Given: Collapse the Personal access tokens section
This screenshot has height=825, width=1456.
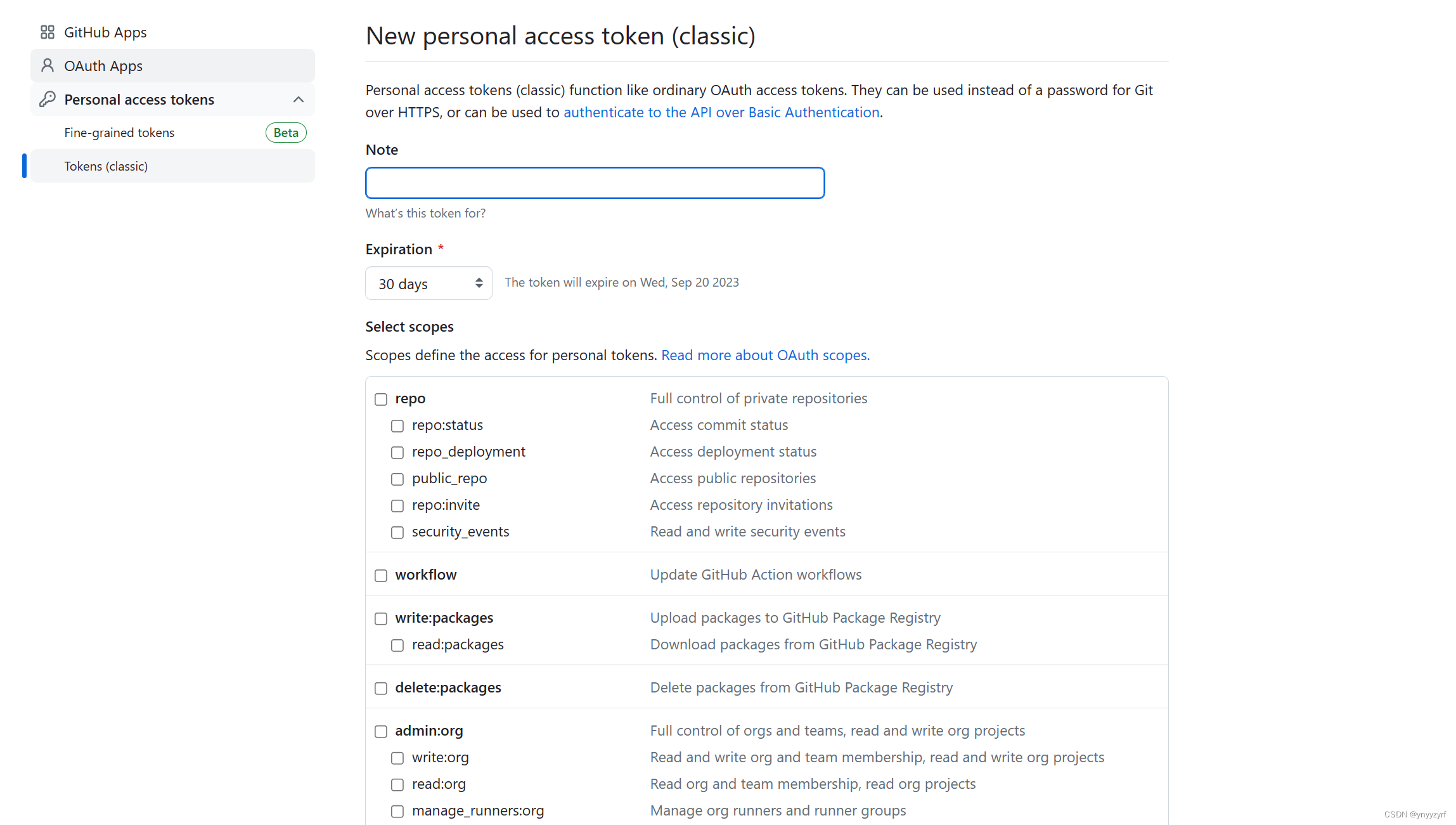Looking at the screenshot, I should click(298, 99).
